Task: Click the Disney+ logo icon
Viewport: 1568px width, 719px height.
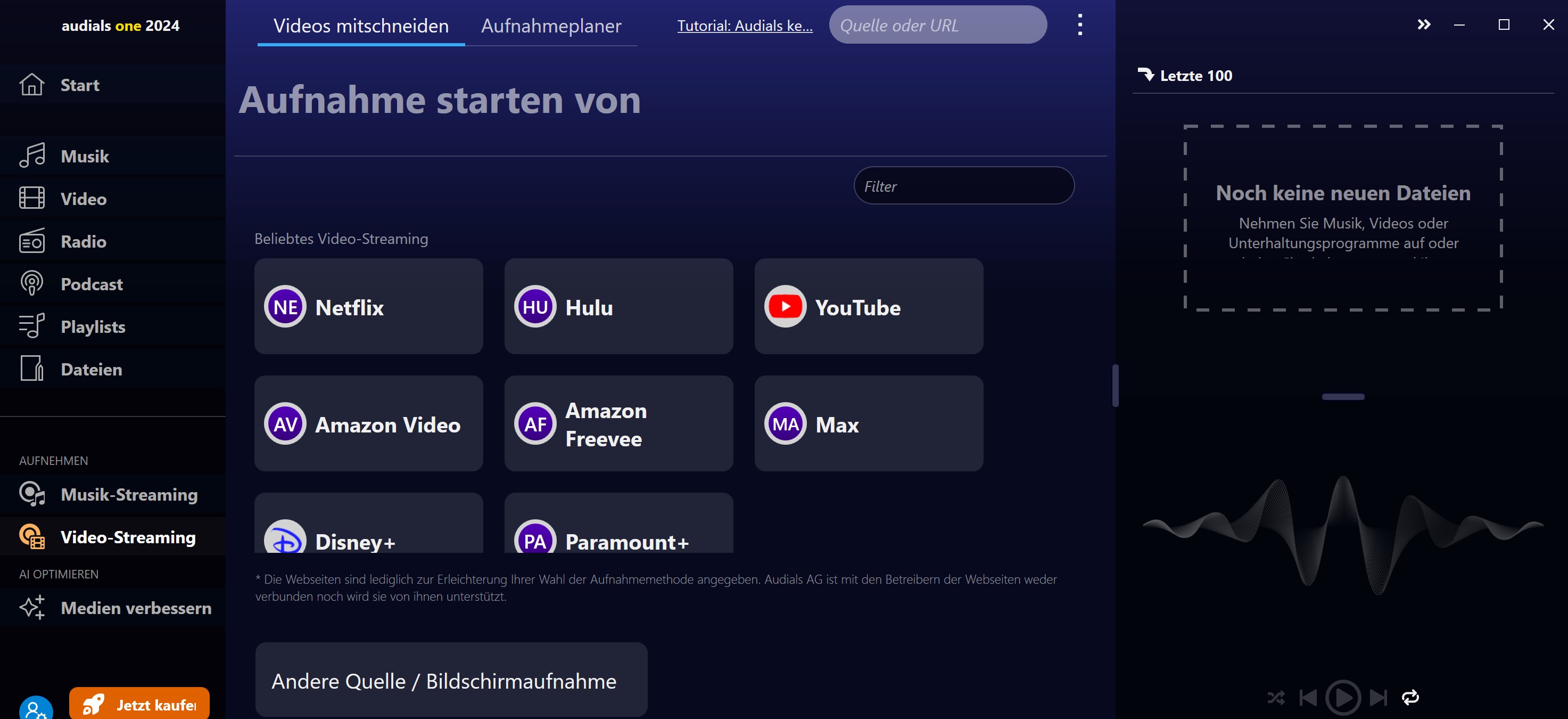Action: (x=285, y=537)
